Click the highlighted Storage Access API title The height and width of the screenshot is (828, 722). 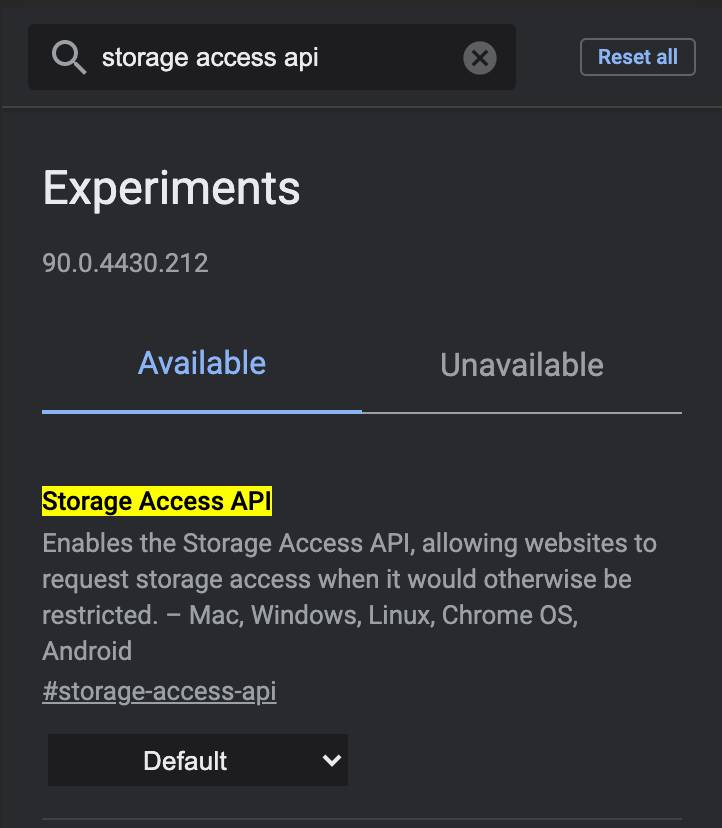coord(157,501)
